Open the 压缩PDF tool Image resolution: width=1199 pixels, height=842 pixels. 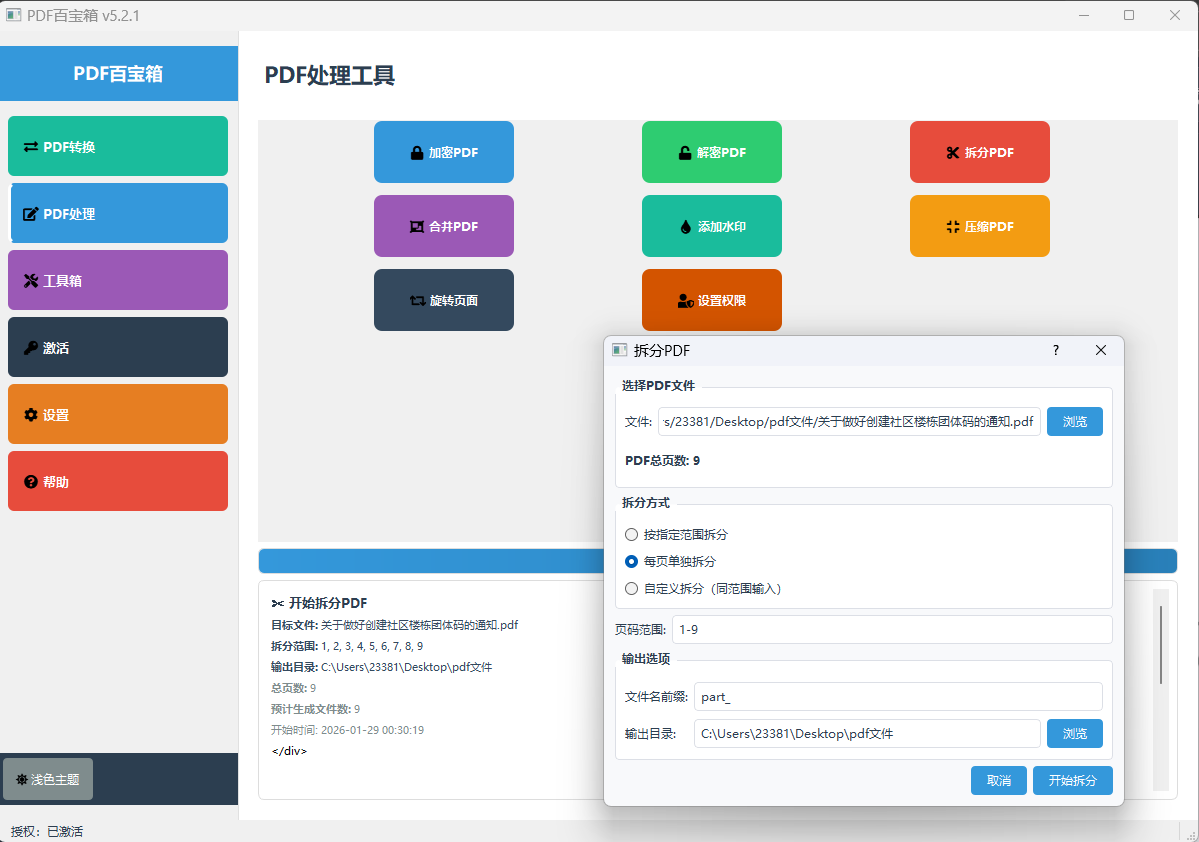[x=979, y=226]
